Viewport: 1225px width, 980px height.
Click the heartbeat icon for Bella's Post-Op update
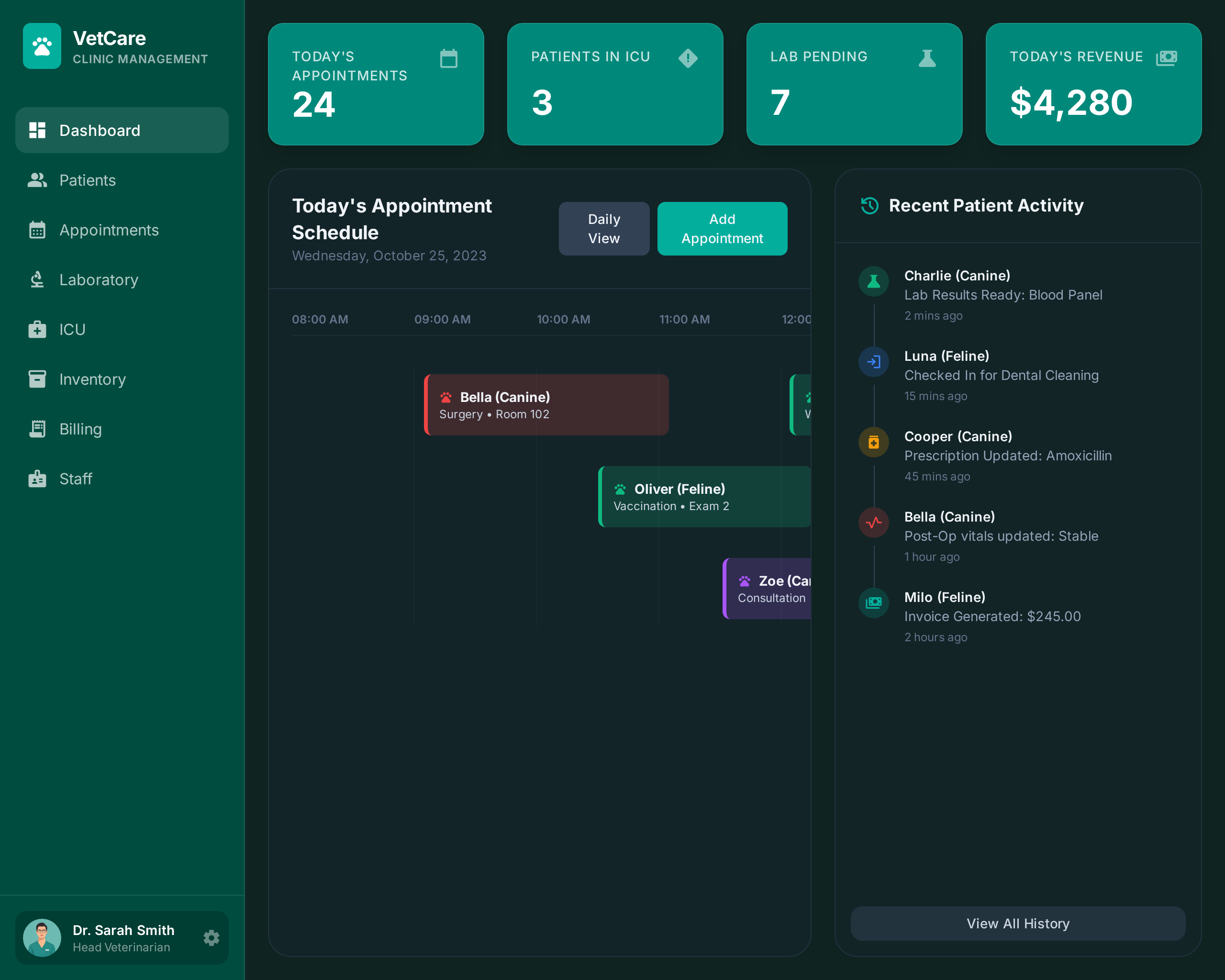click(873, 522)
